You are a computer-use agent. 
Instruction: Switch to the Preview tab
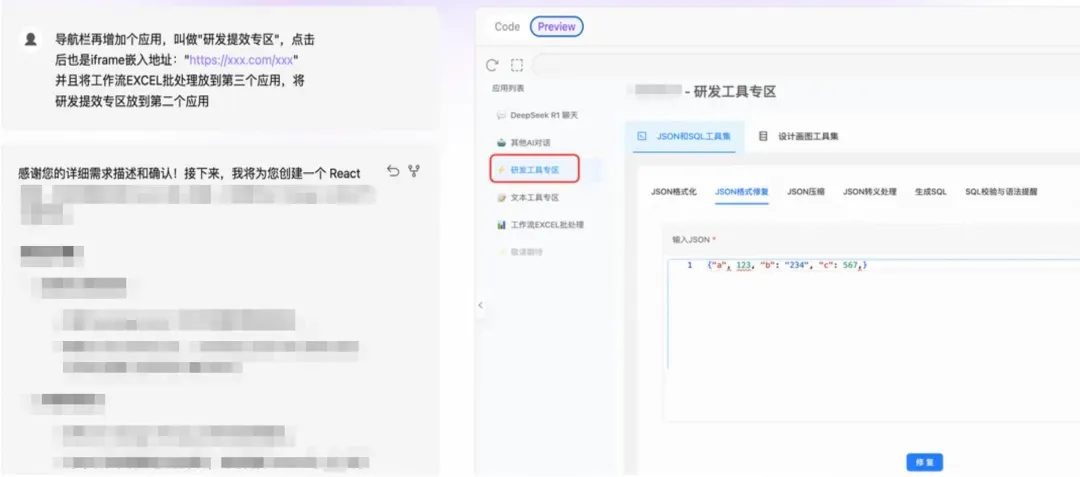click(x=557, y=27)
